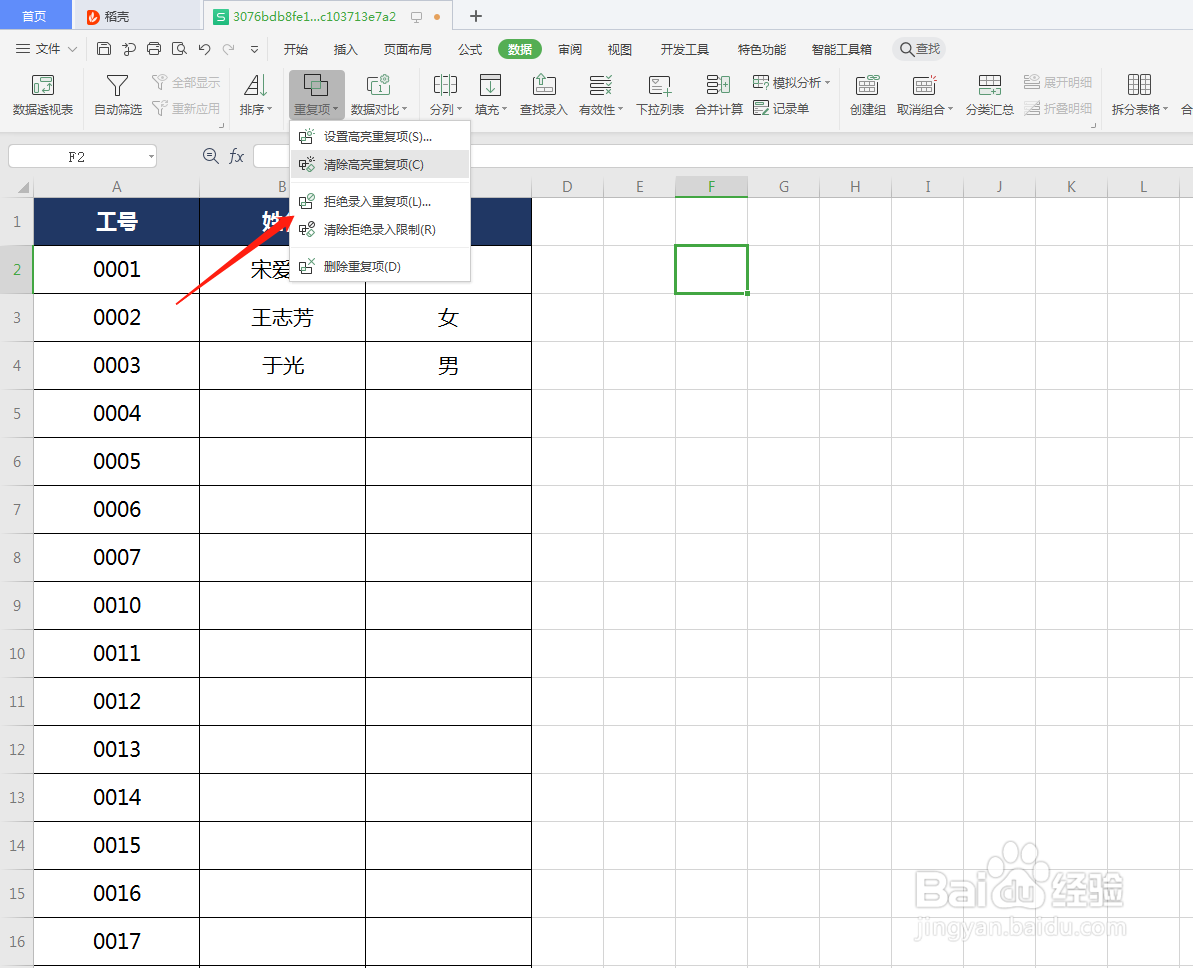Viewport: 1193px width, 968px height.
Task: Switch to the 开始 ribbon tab
Action: click(295, 49)
